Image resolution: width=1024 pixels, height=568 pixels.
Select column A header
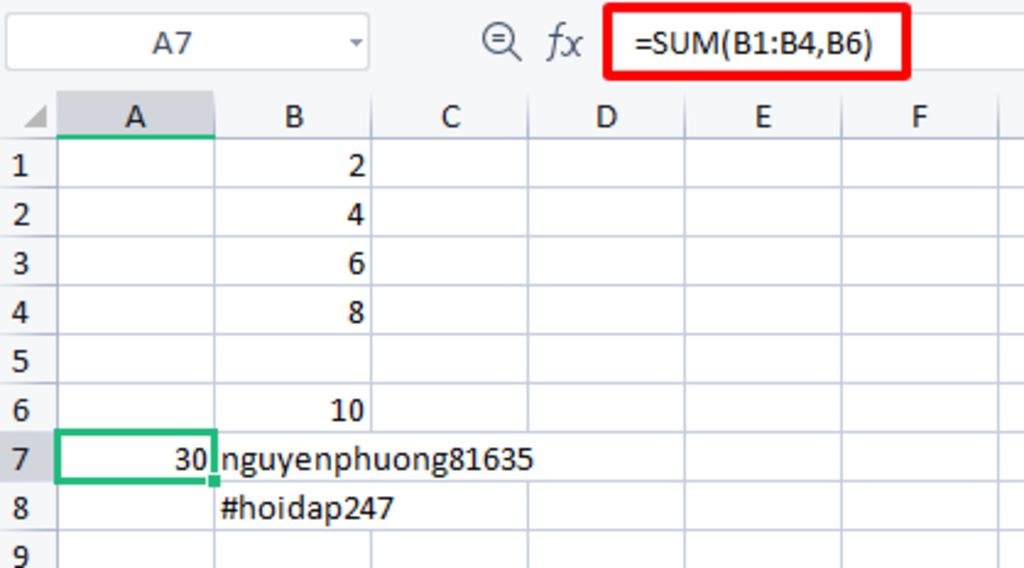(135, 117)
